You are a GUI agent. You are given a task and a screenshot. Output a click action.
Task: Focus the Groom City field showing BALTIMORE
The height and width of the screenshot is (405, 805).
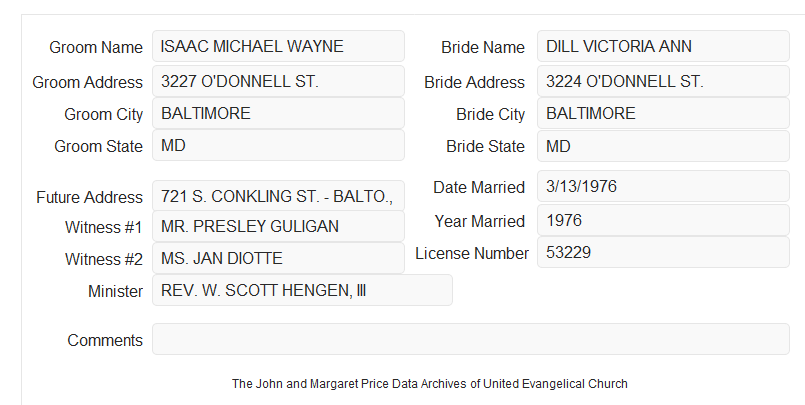278,113
